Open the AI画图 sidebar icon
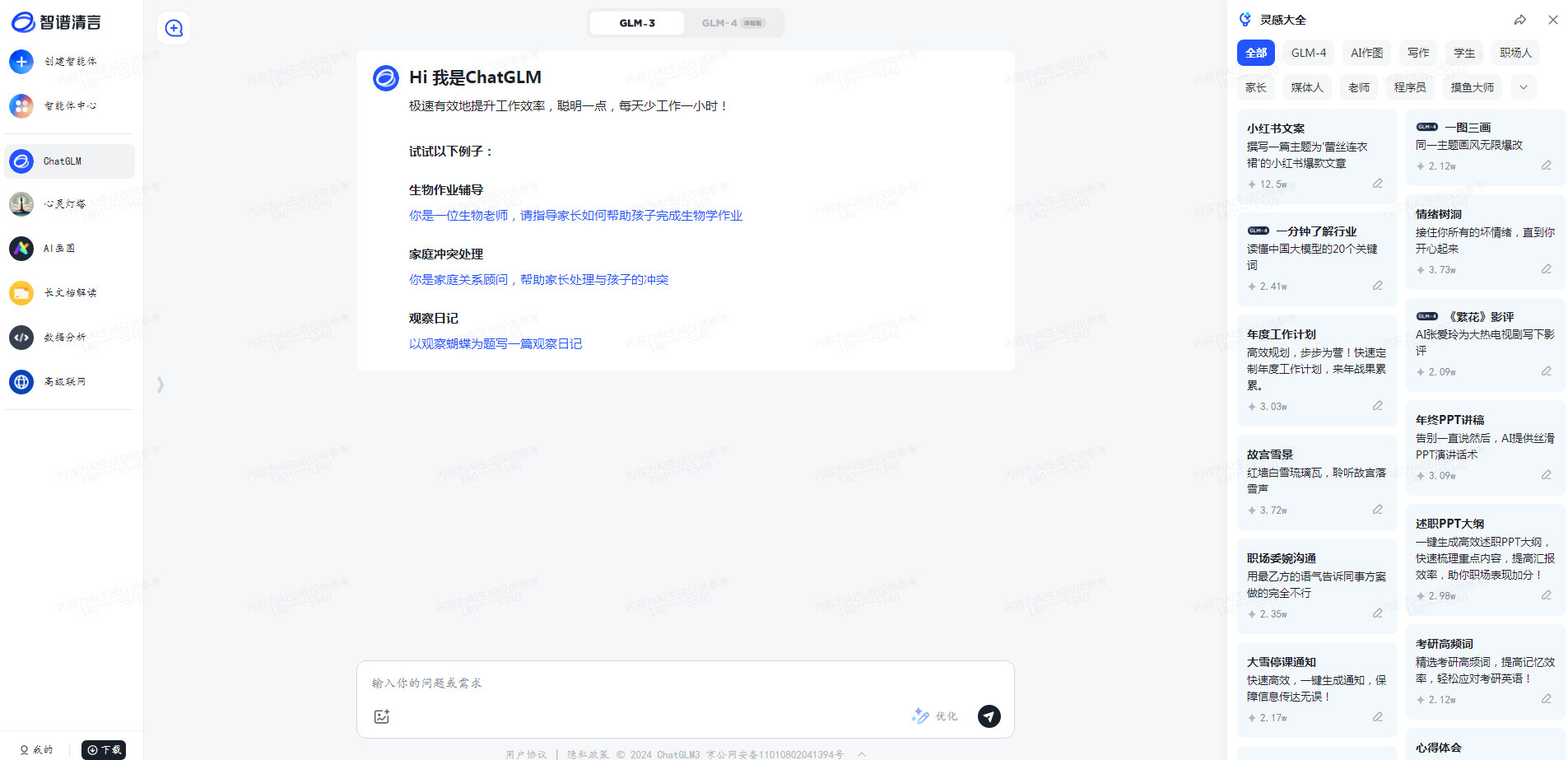This screenshot has width=1568, height=760. coord(21,248)
